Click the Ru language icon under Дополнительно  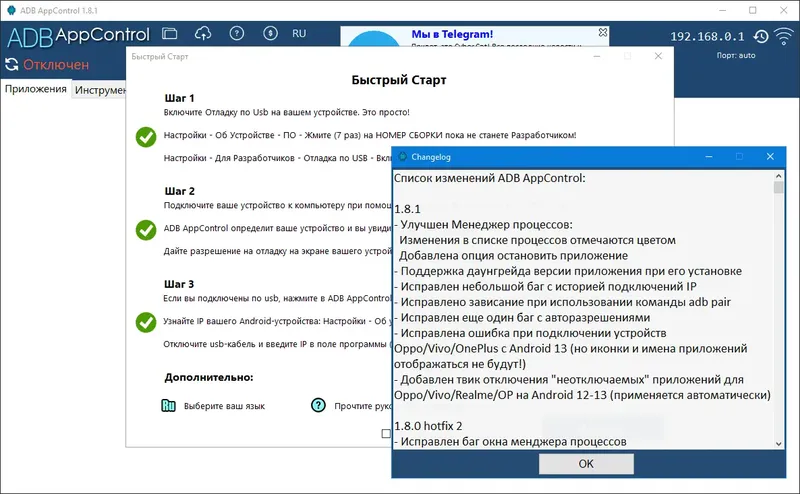[168, 406]
